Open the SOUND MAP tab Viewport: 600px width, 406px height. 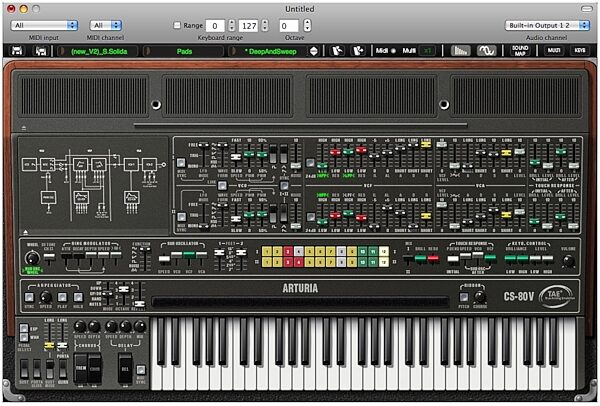pyautogui.click(x=520, y=51)
